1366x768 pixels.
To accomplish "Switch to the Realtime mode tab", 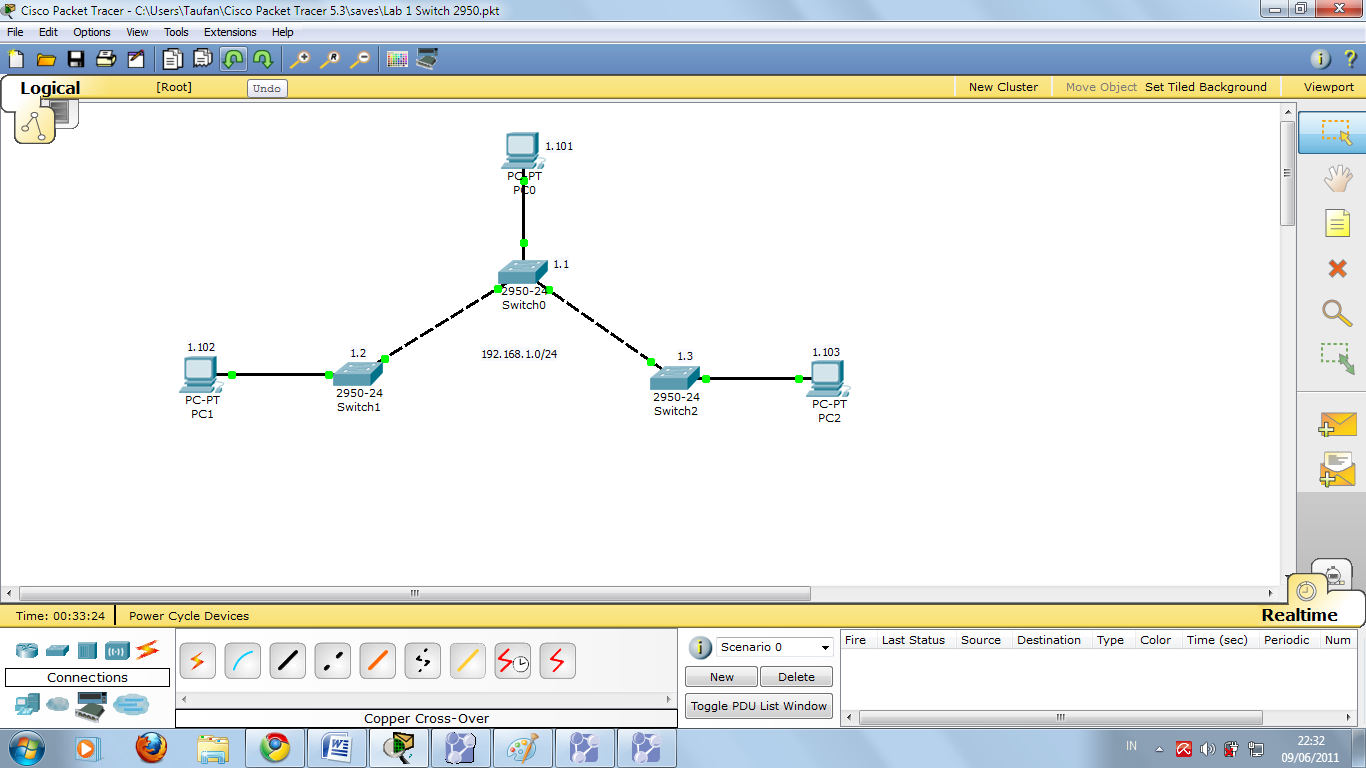I will pos(1299,615).
